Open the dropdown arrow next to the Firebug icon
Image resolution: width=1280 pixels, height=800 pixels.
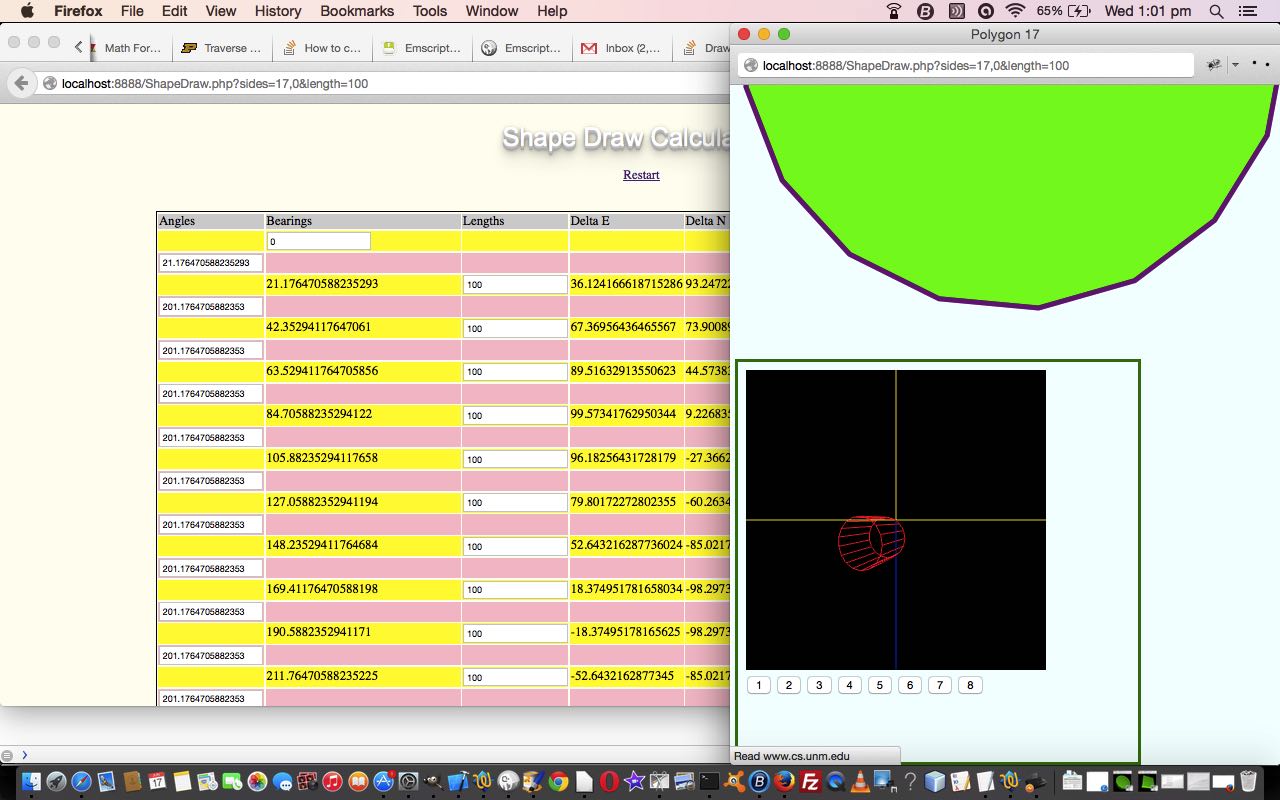[1235, 65]
